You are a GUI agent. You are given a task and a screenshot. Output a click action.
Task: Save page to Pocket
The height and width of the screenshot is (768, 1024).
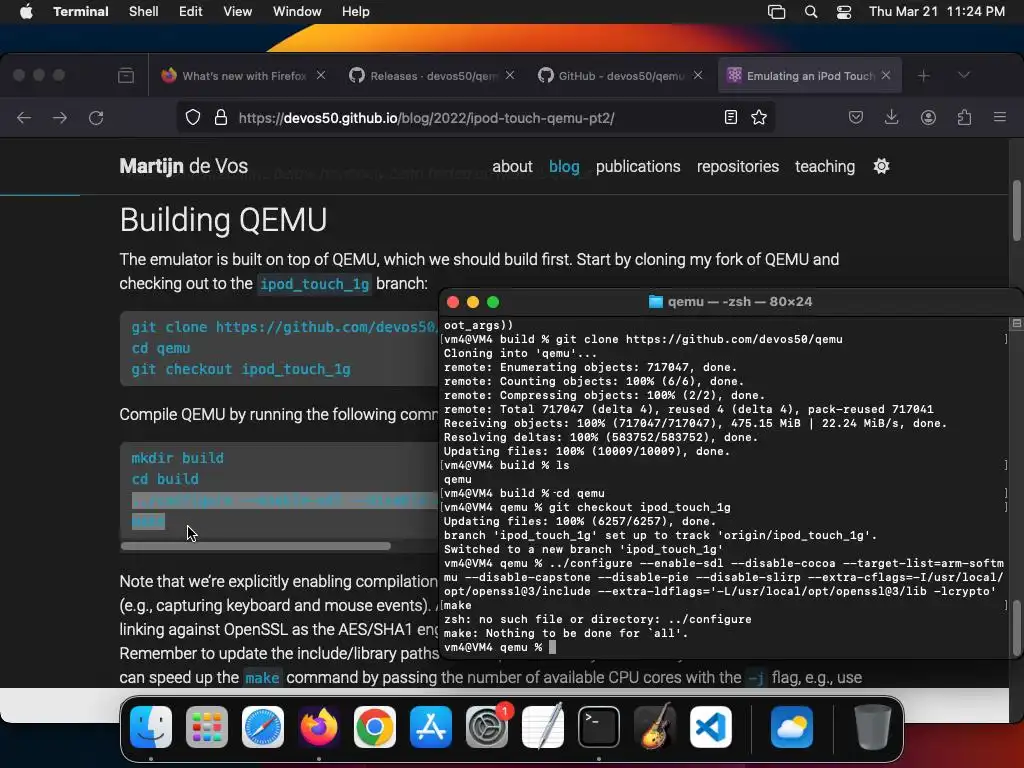(856, 118)
